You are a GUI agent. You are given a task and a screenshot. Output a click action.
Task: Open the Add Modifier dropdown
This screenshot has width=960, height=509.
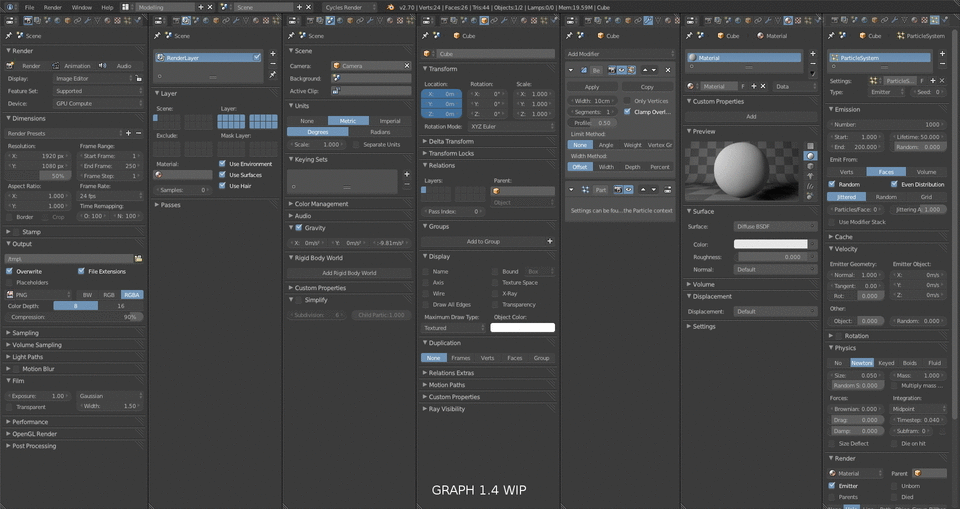pos(620,54)
